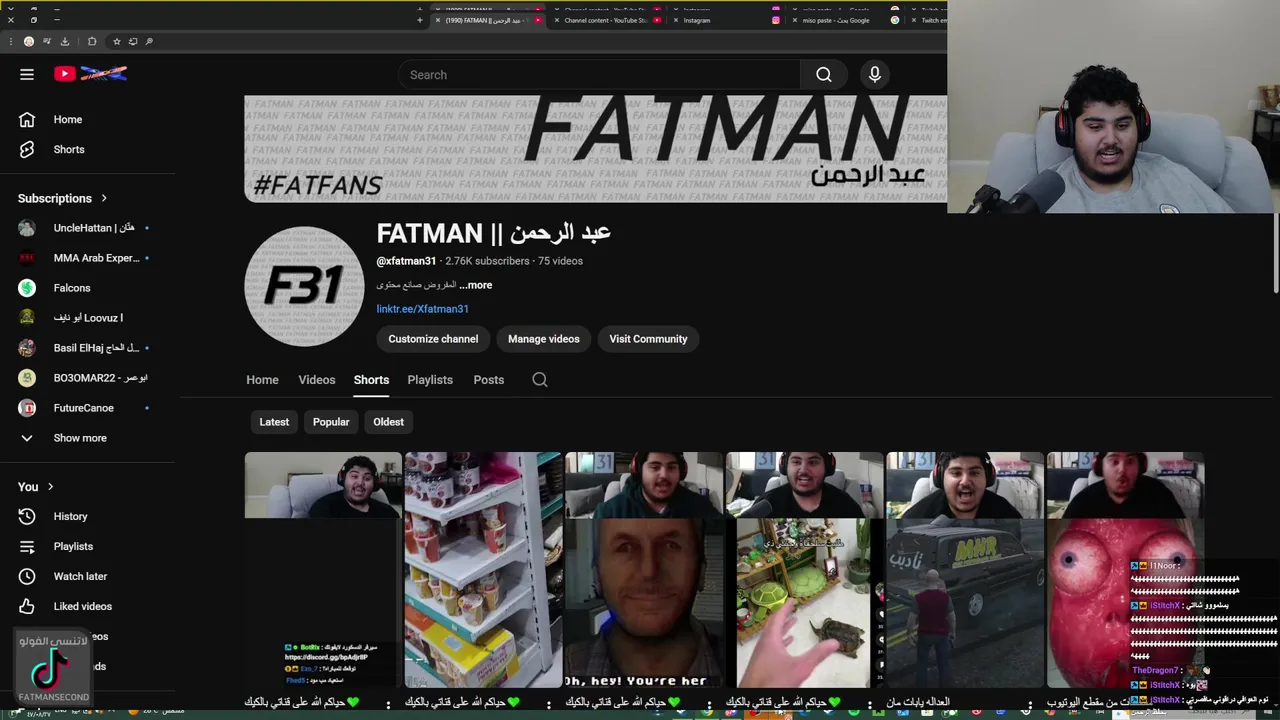Click the TikTok FATMANSECOND overlay icon
The height and width of the screenshot is (720, 1280).
(54, 667)
